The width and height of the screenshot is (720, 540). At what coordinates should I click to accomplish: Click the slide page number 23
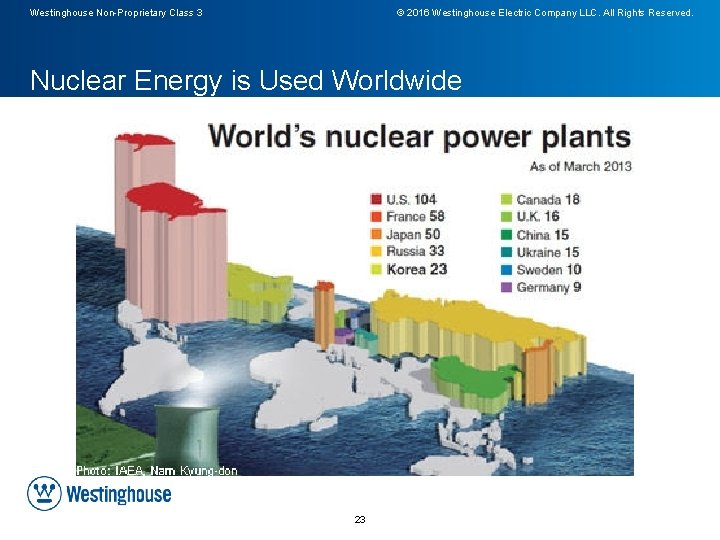360,519
